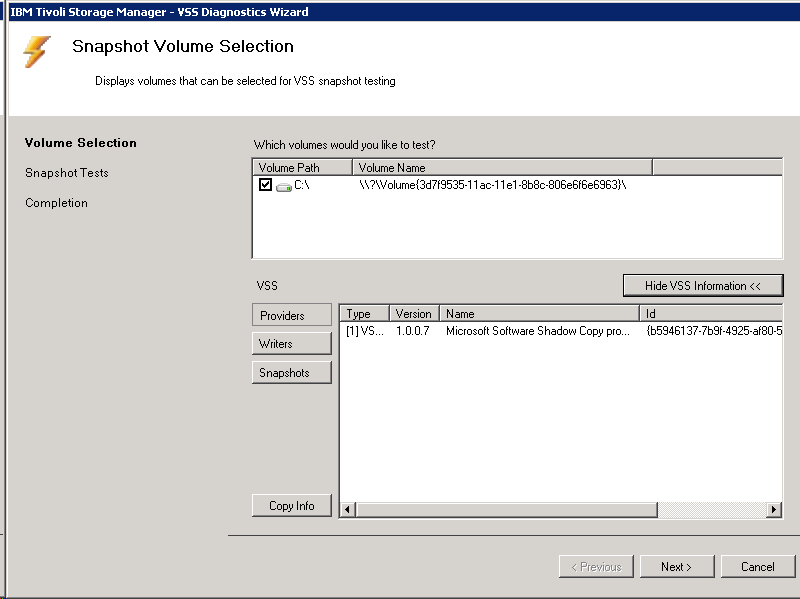
Task: Sort by Volume Path column header
Action: coord(301,168)
